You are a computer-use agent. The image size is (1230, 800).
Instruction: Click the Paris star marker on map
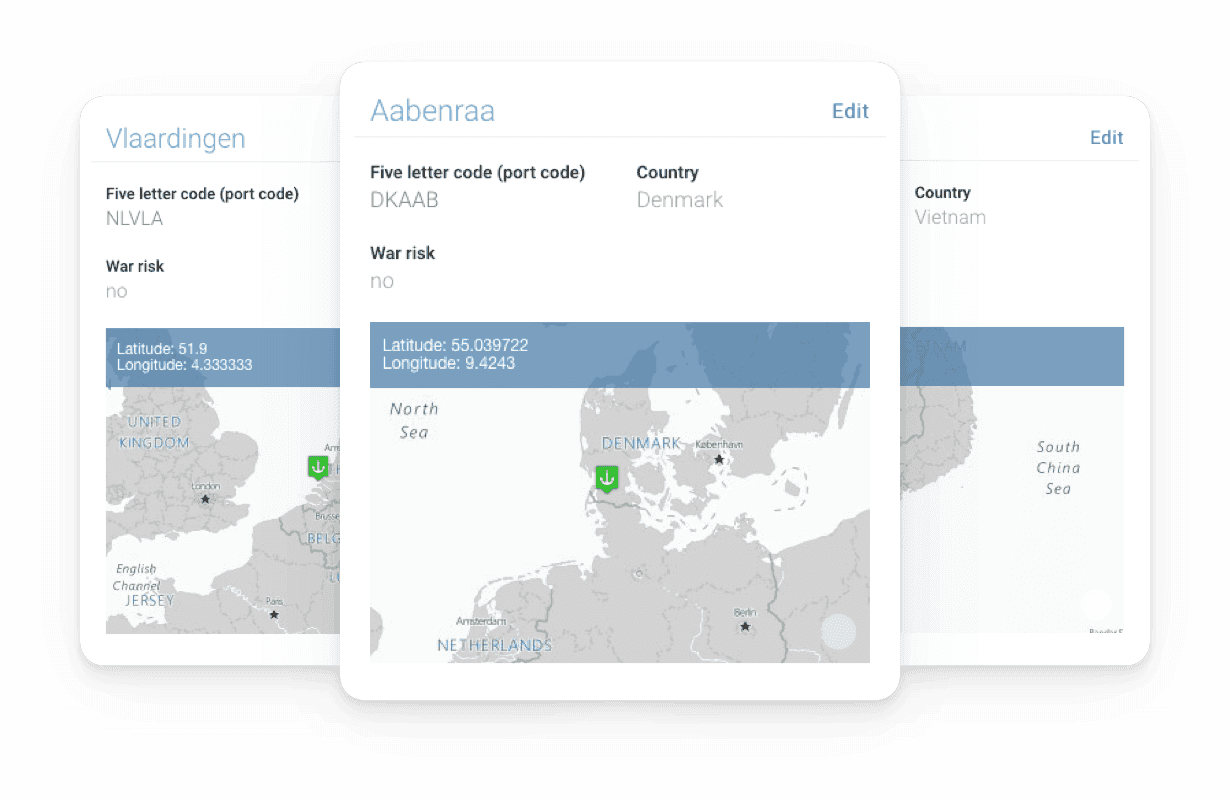(274, 614)
